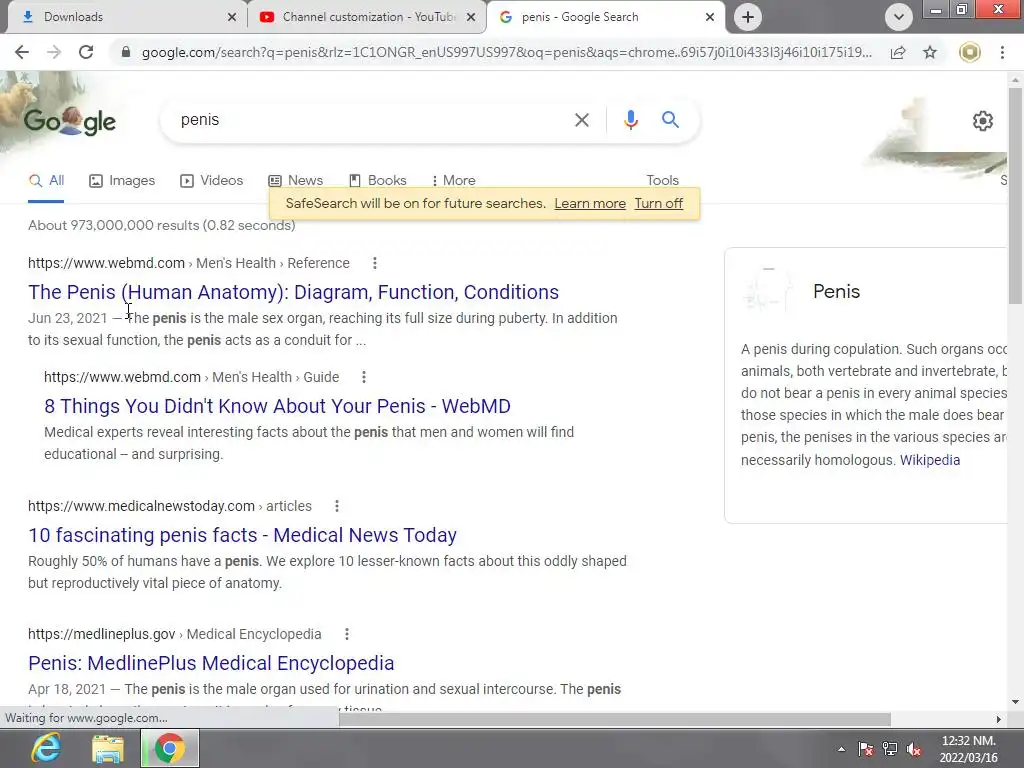
Task: Open options for webmd Guide result
Action: tap(364, 377)
